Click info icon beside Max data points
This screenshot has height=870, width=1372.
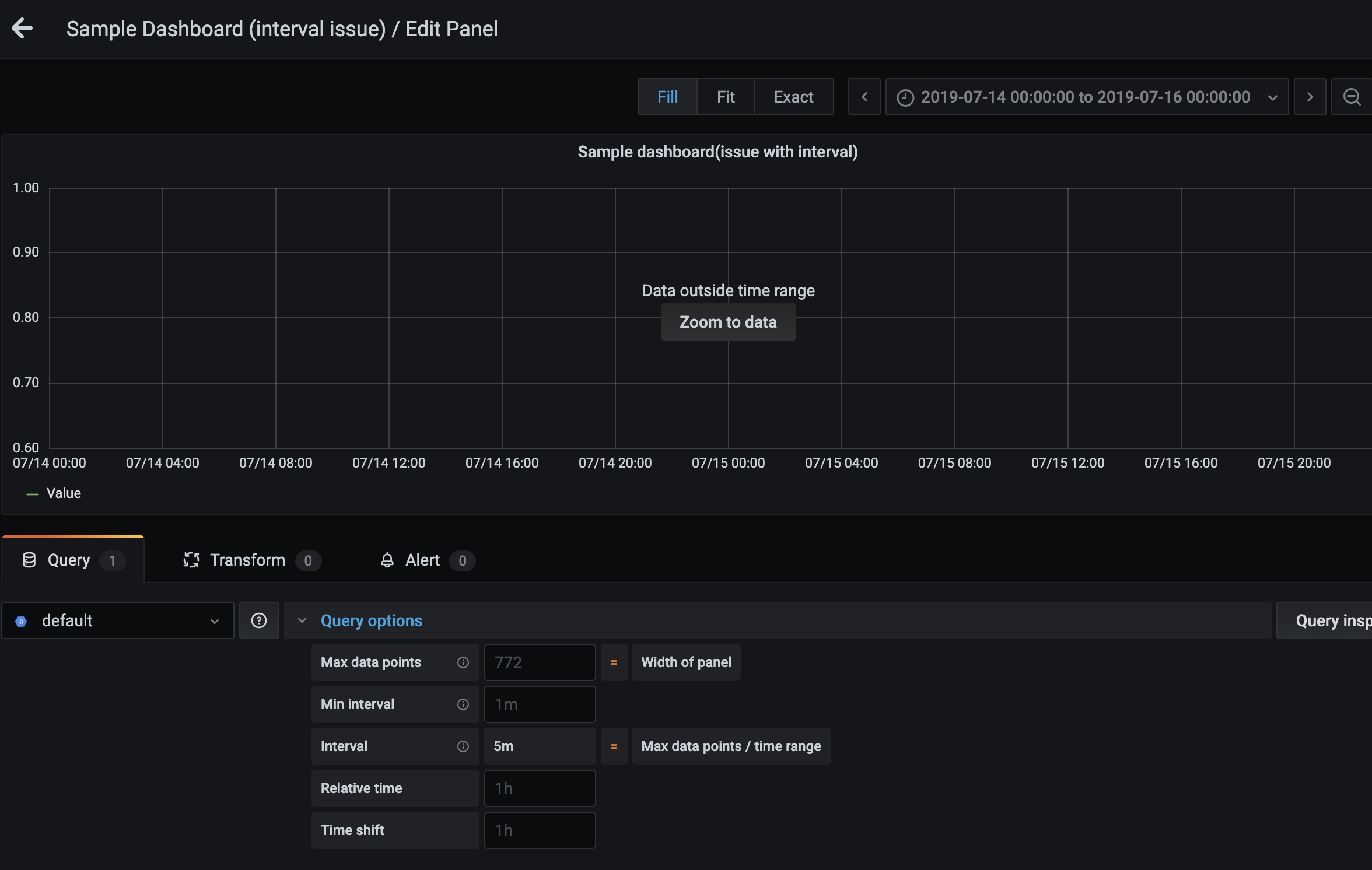click(x=463, y=662)
